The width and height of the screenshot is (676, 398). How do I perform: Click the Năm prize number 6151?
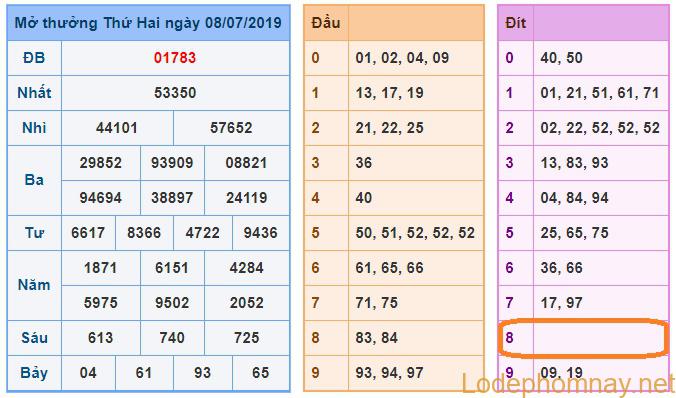tap(172, 268)
